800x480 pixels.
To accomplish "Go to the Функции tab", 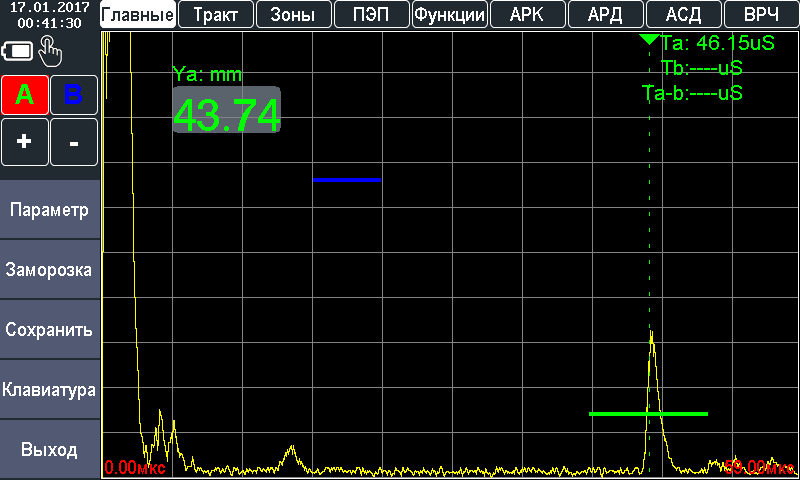I will (x=449, y=15).
